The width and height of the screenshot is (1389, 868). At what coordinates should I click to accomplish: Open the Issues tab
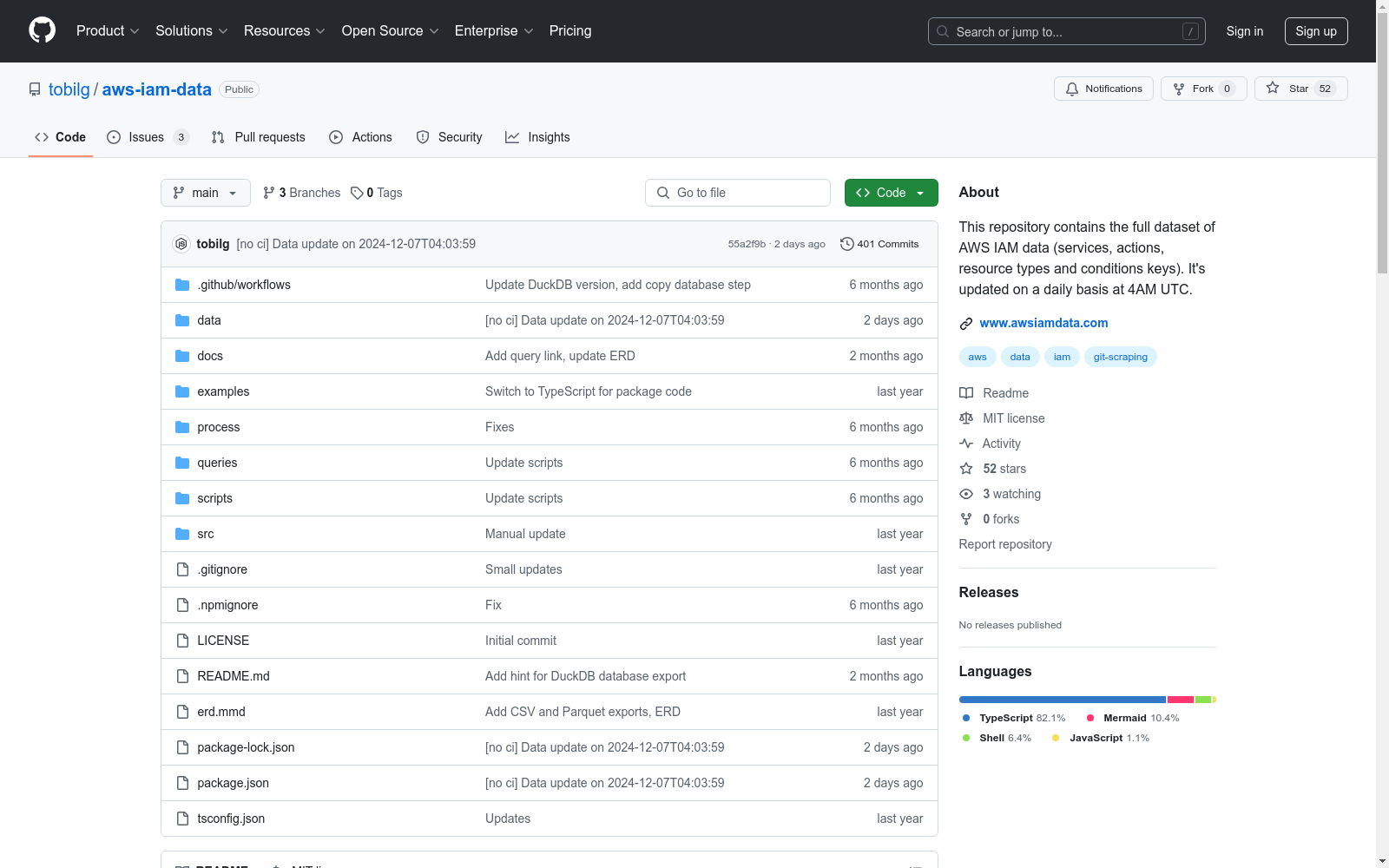[x=148, y=137]
